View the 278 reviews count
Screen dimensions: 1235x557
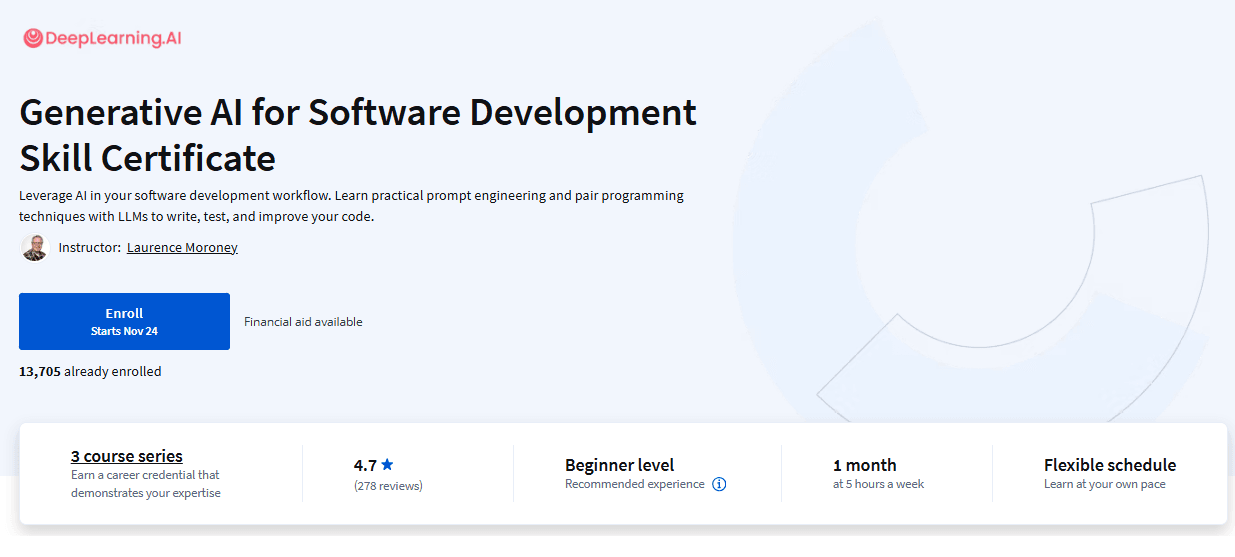388,486
